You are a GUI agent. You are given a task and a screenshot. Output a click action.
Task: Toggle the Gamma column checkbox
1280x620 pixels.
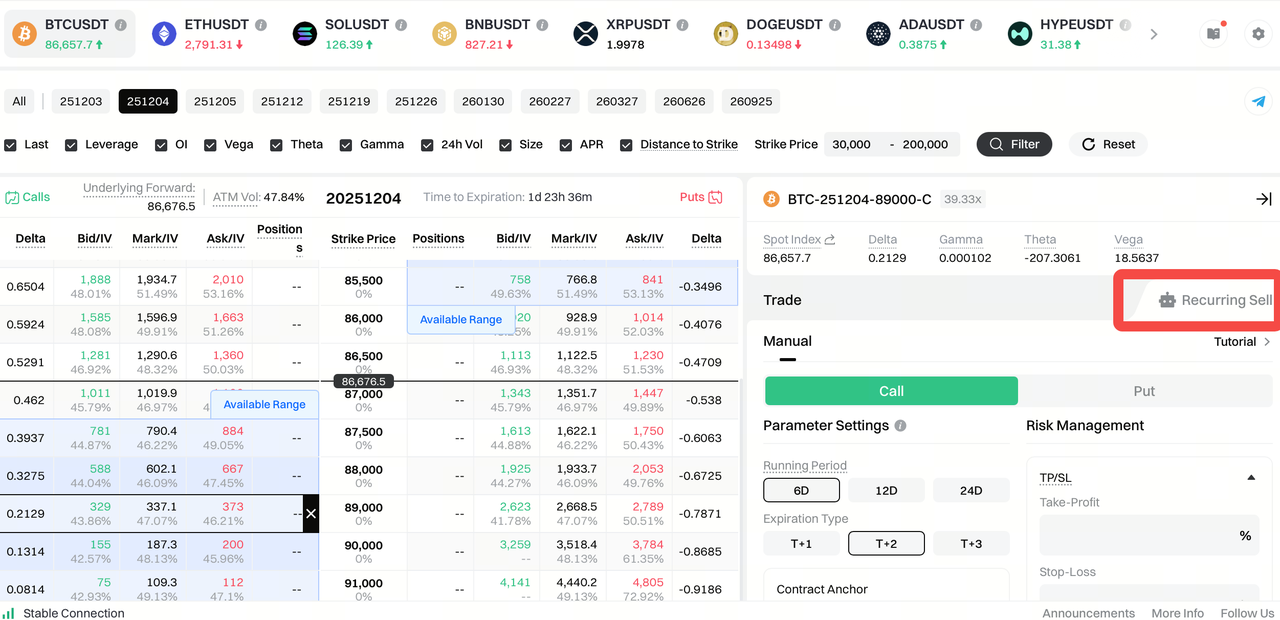pos(346,145)
